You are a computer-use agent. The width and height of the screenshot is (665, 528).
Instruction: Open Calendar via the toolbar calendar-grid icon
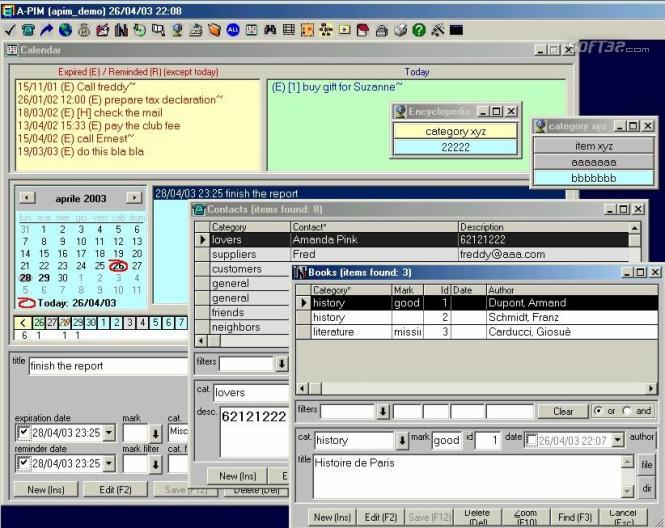pos(251,30)
